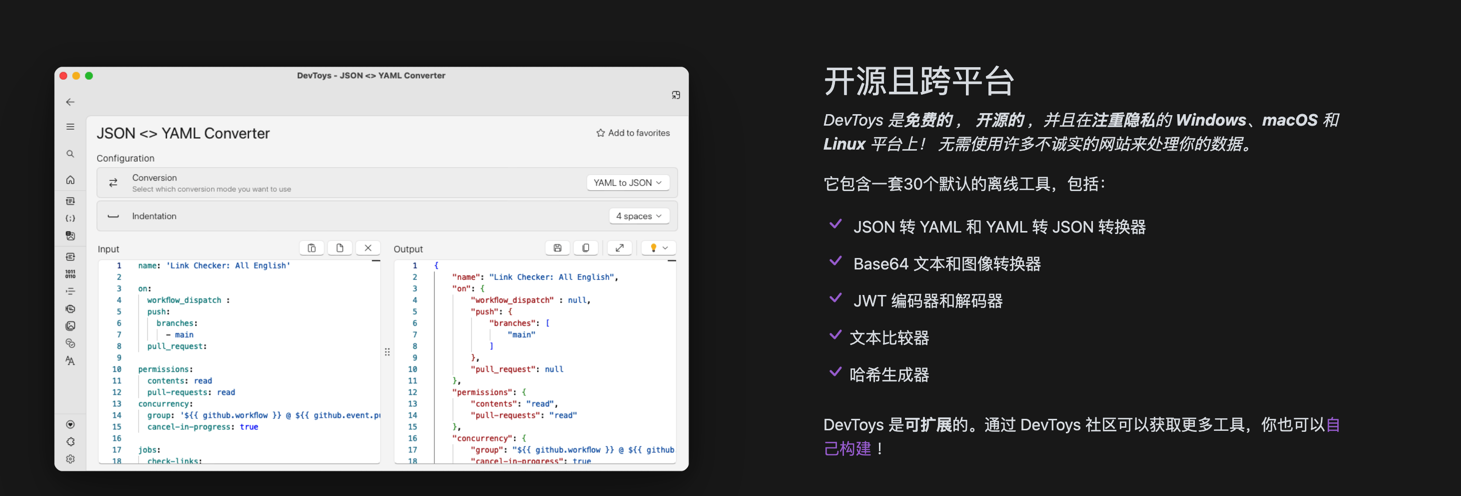Click inside the Output code editor
Screen dimensions: 1461x496
coord(535,361)
